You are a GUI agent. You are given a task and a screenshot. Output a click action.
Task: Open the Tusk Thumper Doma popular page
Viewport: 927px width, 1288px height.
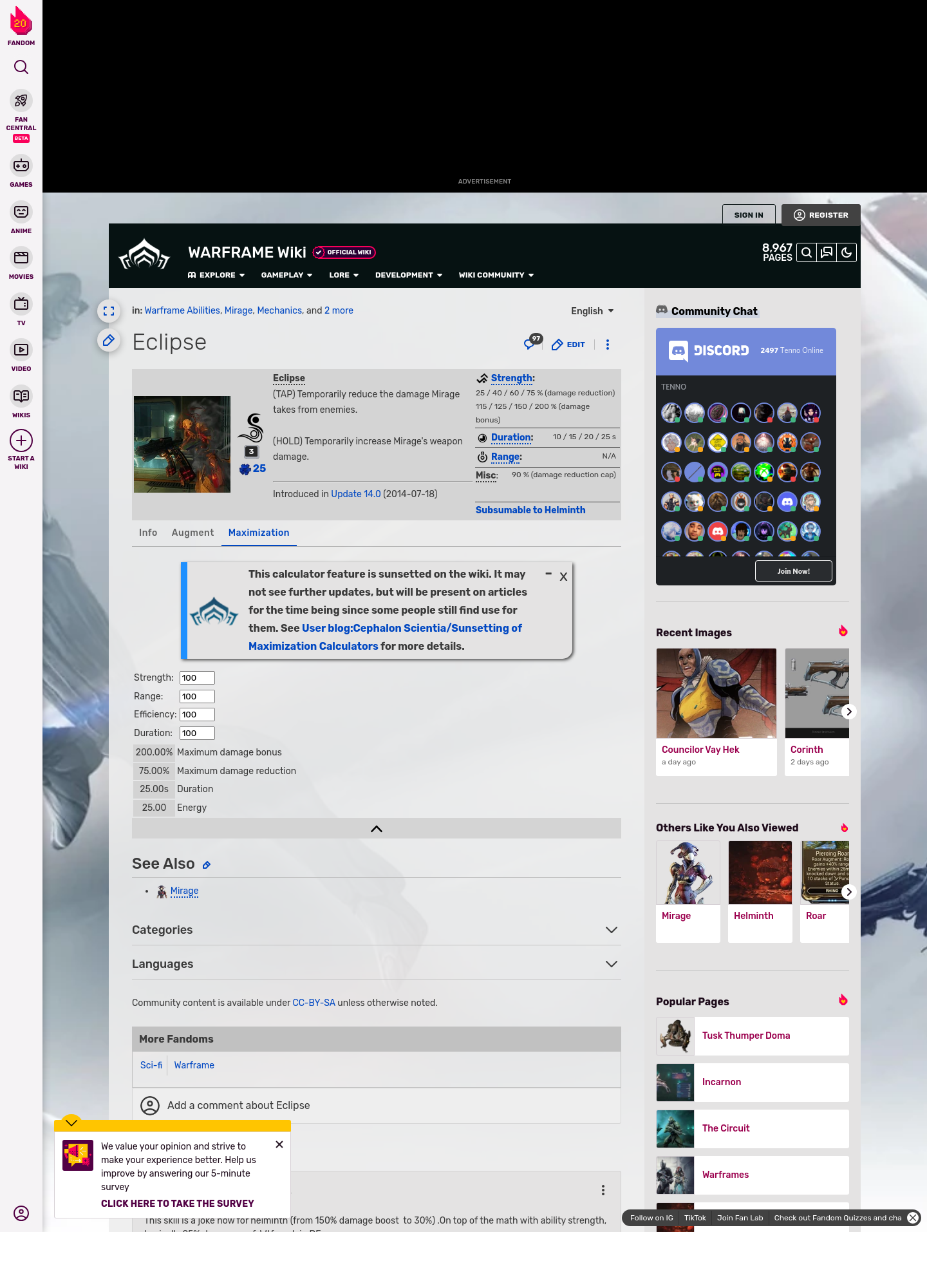coord(753,1036)
